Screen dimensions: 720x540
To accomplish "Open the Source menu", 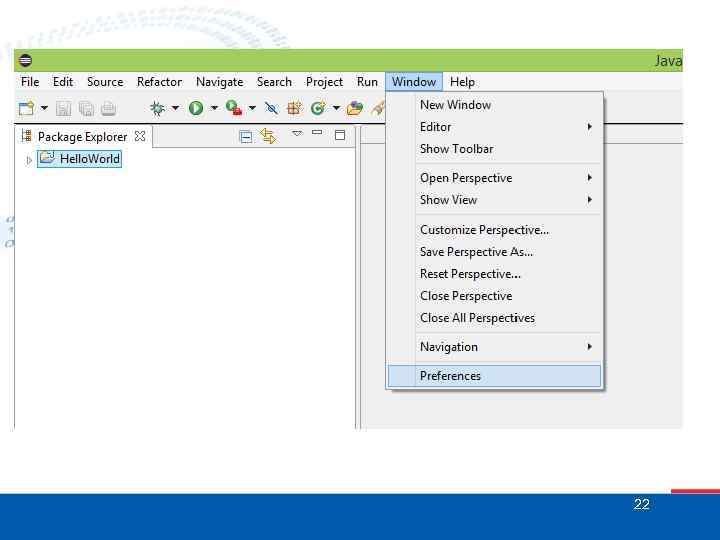I will [105, 82].
